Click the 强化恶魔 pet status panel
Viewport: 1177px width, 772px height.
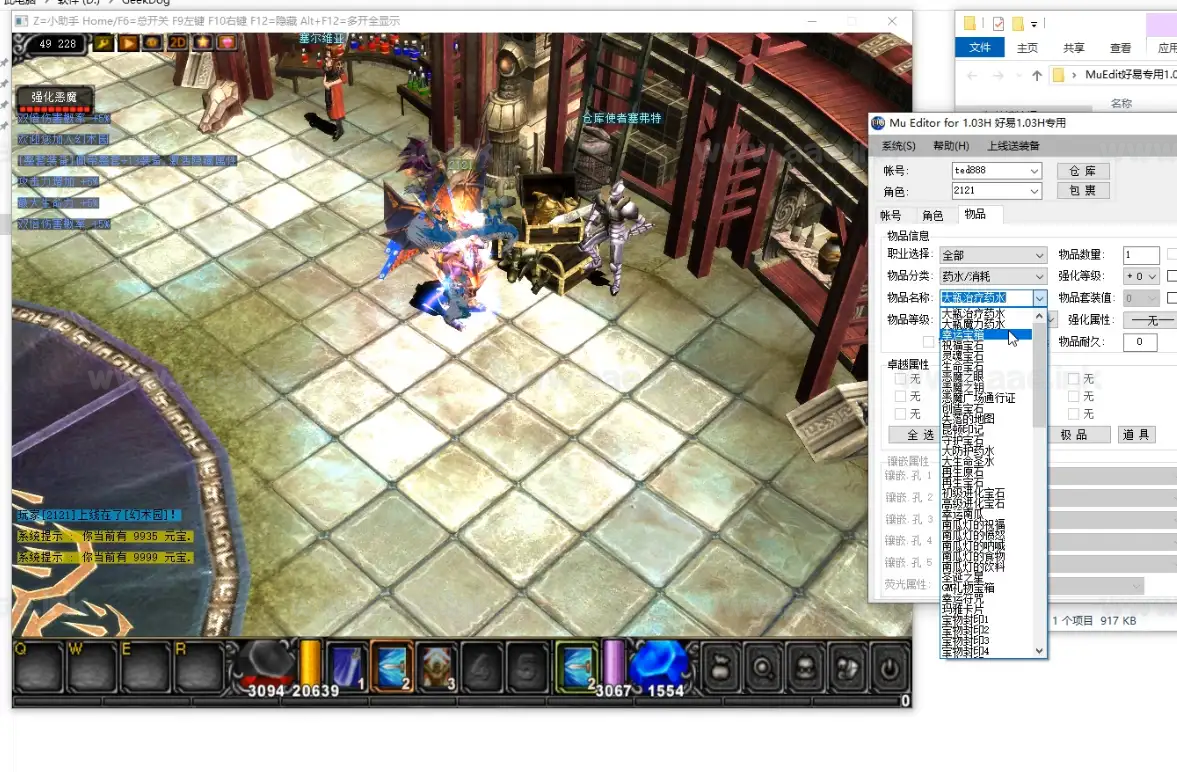pyautogui.click(x=54, y=99)
